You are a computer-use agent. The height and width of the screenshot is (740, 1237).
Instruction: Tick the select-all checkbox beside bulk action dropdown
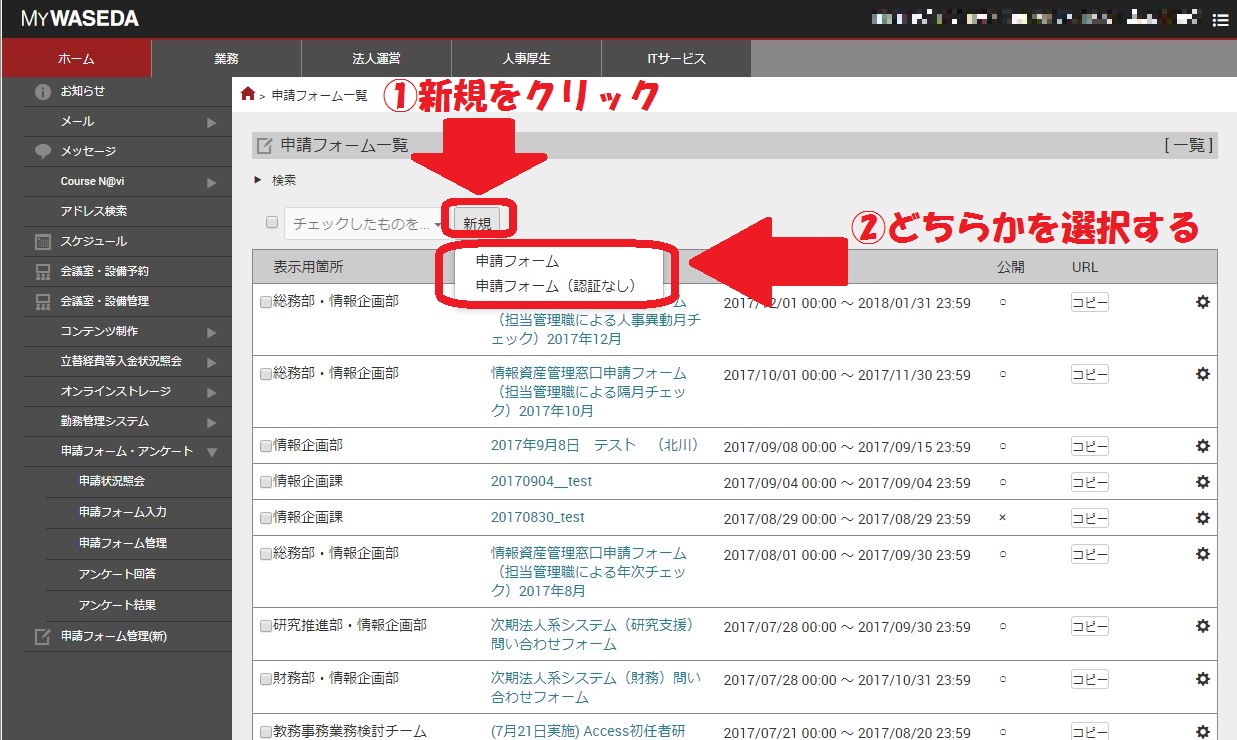pos(272,222)
